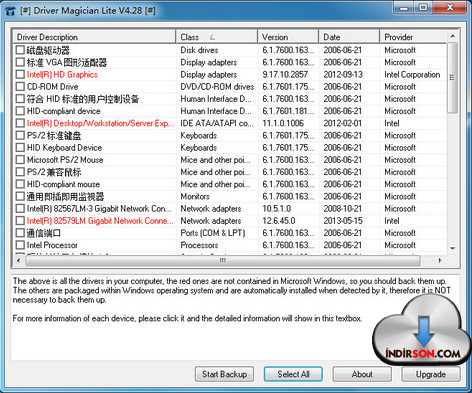The image size is (472, 393).
Task: Click the horizontal scrollbar left arrow
Action: 19,260
